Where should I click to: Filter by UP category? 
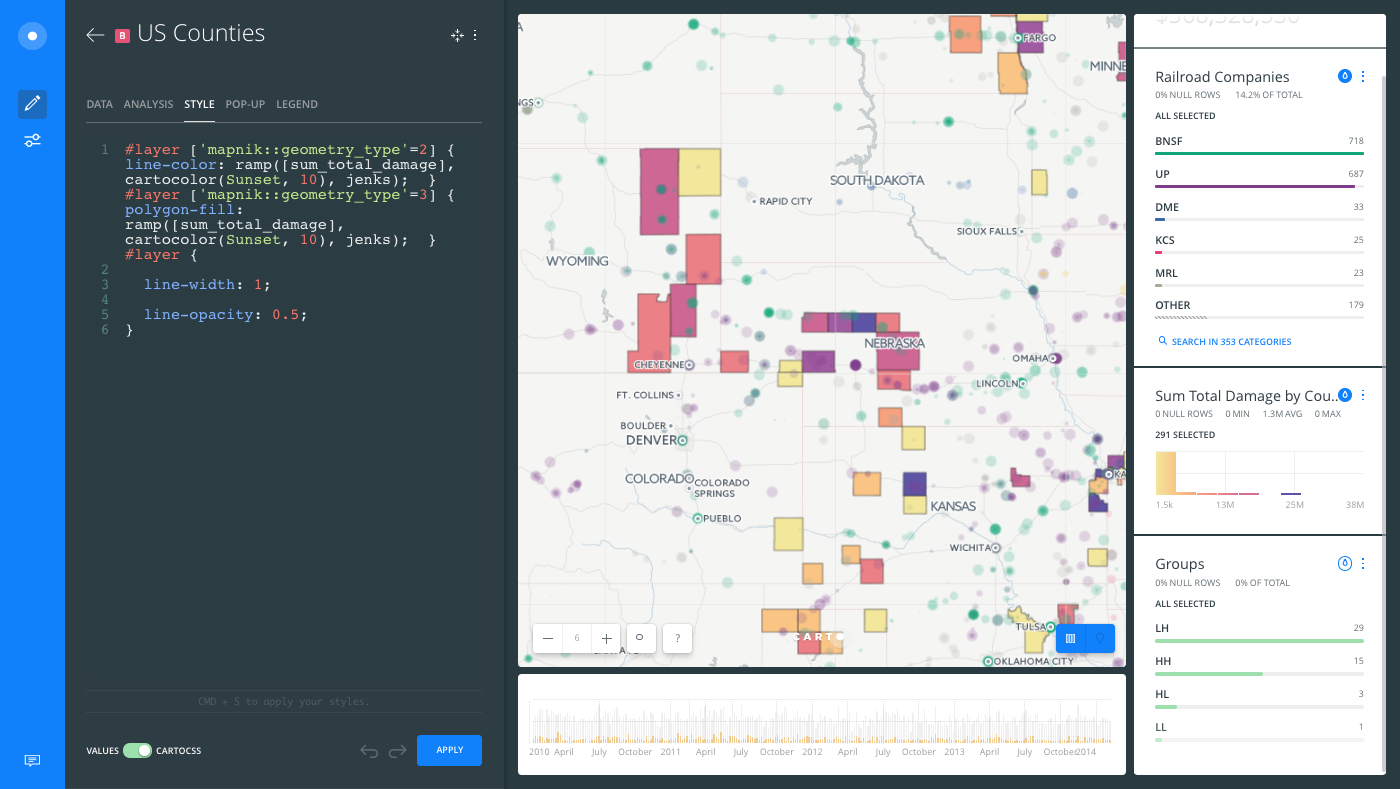coord(1259,178)
